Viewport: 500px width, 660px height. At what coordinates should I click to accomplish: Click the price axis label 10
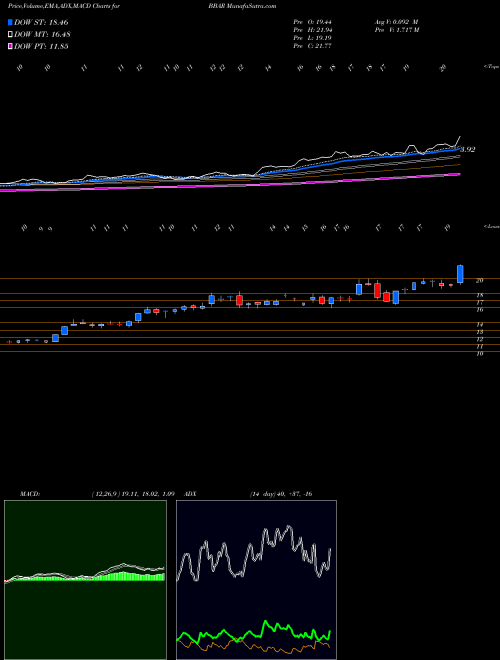click(479, 354)
